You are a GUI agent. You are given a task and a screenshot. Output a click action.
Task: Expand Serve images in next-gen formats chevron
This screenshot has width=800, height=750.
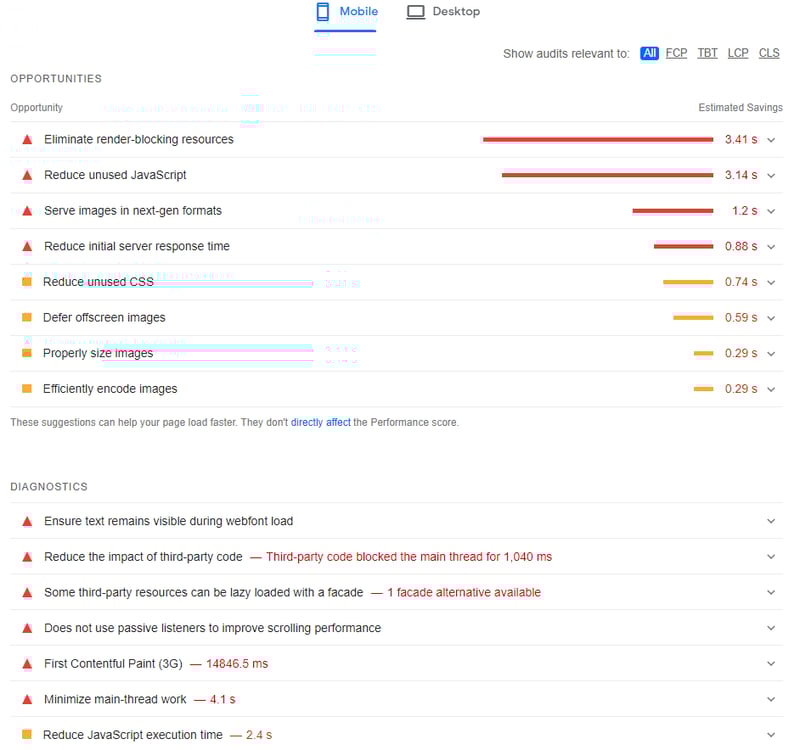click(x=771, y=211)
